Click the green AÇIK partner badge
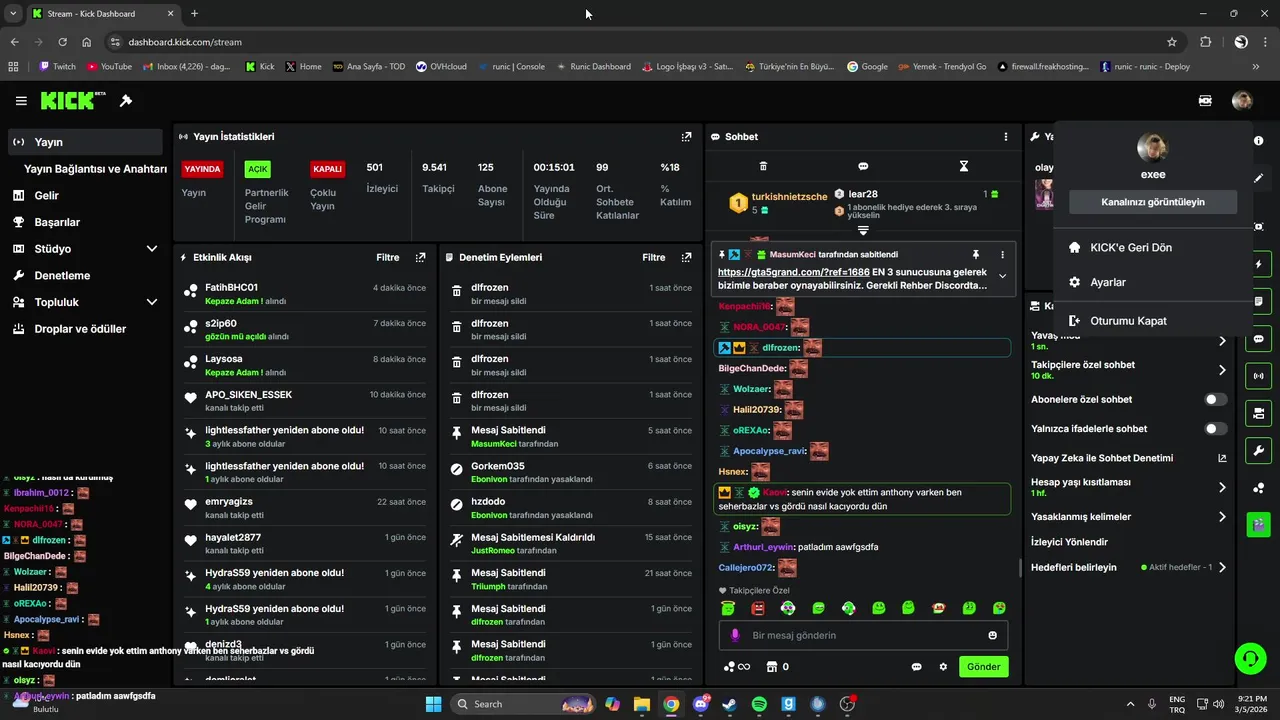This screenshot has width=1280, height=720. point(258,169)
